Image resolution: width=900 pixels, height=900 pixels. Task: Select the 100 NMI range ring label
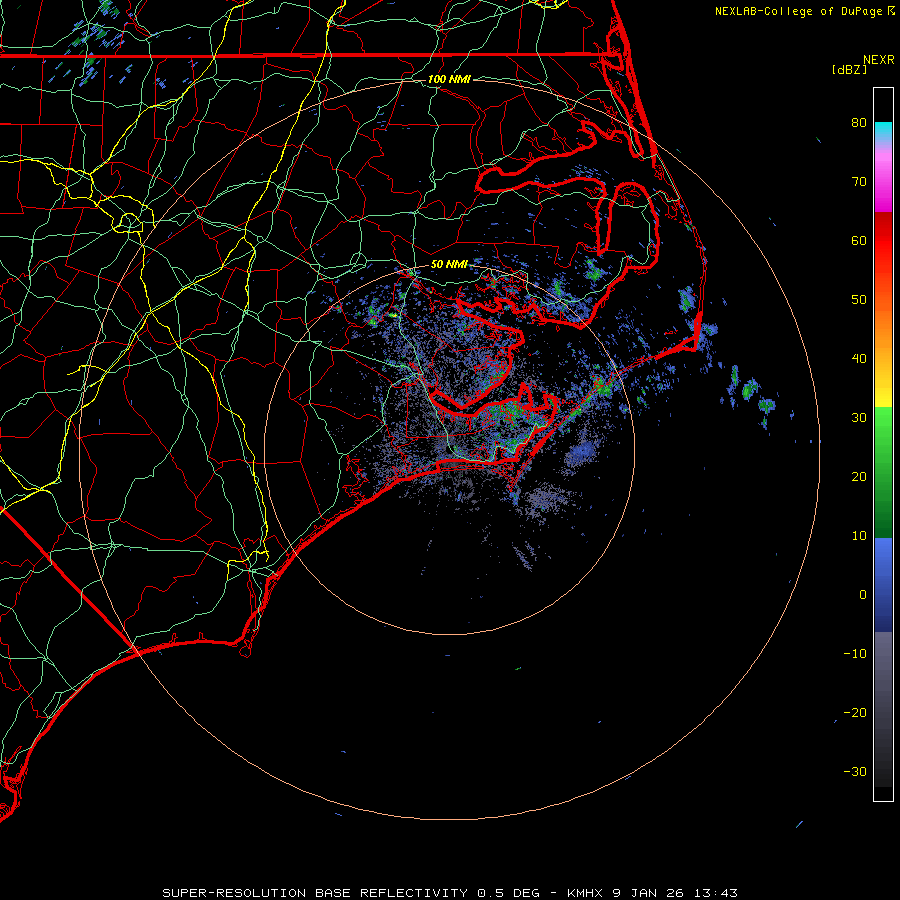pos(449,79)
